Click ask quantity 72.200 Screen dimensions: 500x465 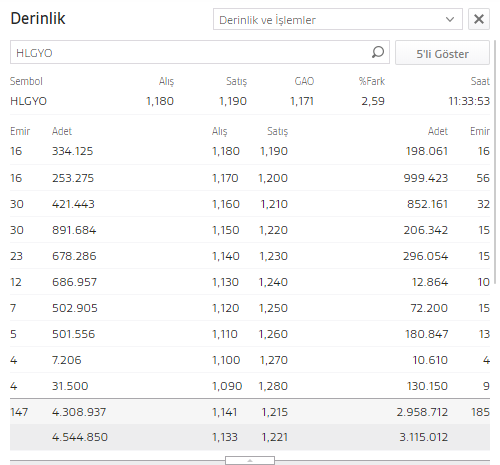point(429,308)
